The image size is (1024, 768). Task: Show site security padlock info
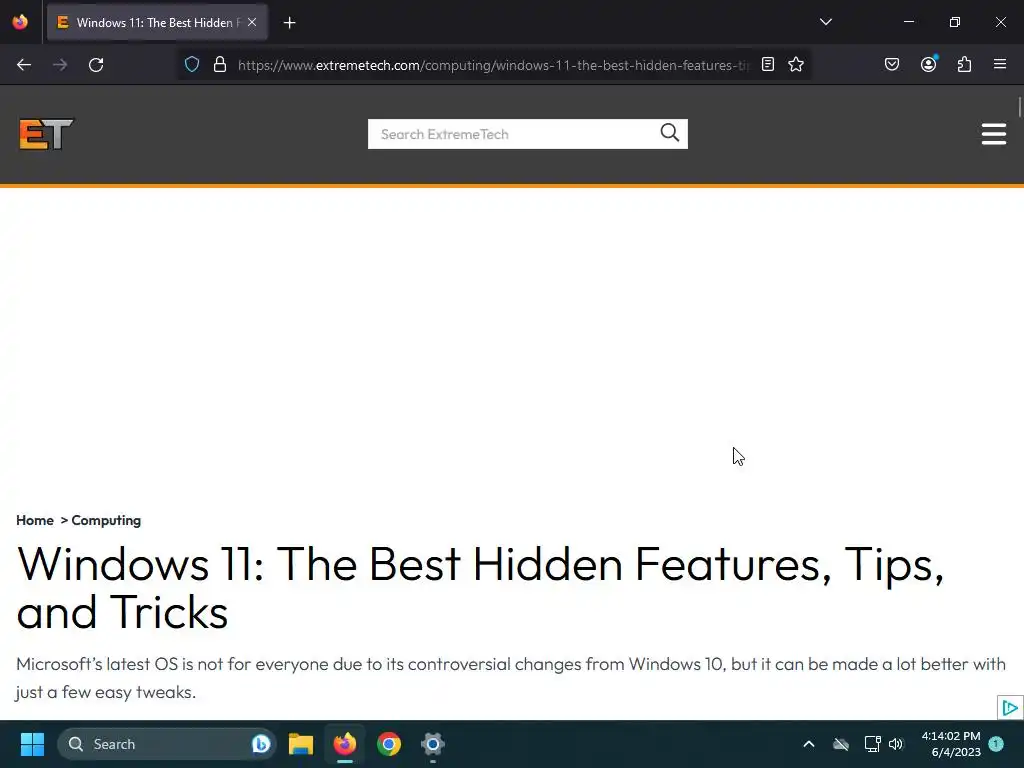coord(220,65)
